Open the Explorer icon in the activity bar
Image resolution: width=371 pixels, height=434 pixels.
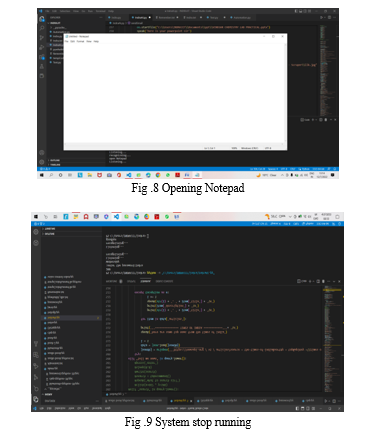pos(42,19)
